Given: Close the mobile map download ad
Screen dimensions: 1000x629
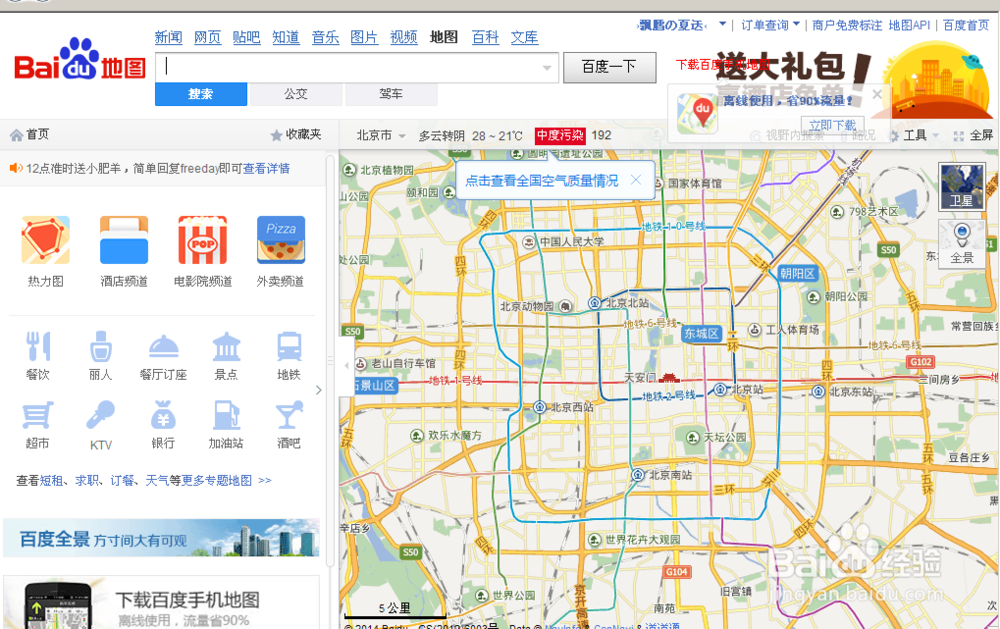Looking at the screenshot, I should (877, 94).
